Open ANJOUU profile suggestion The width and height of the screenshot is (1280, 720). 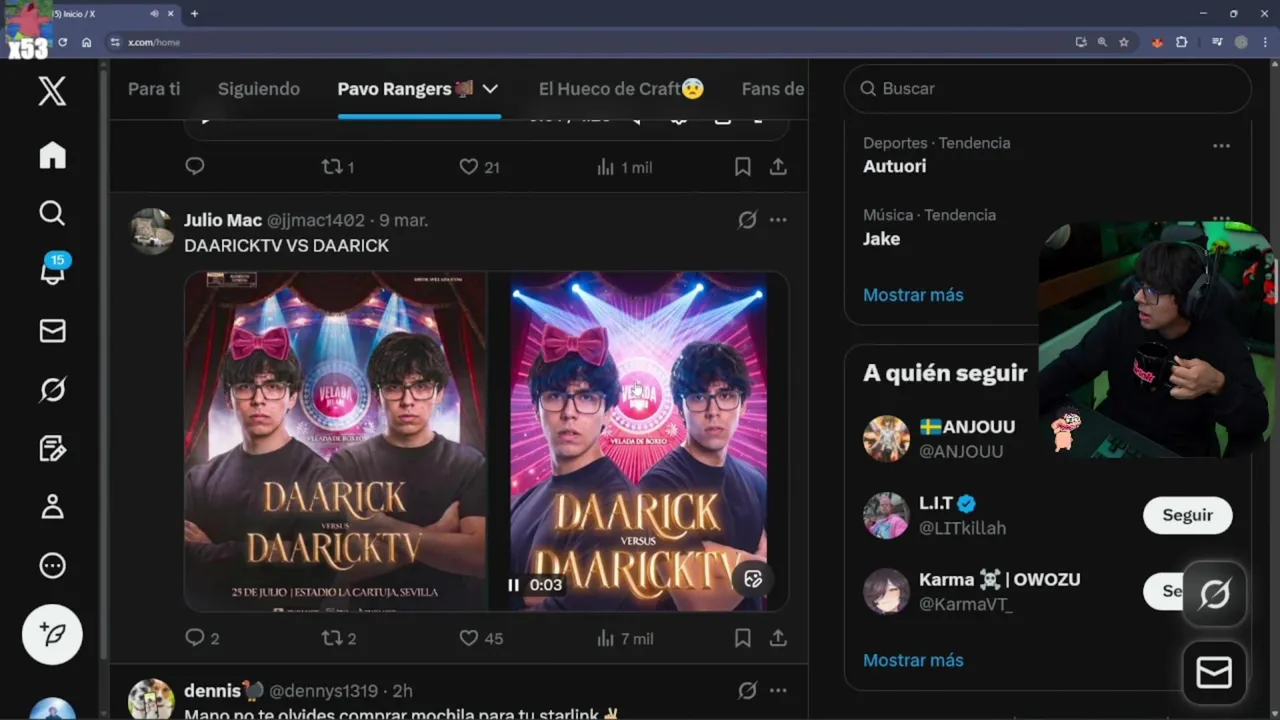pos(967,427)
